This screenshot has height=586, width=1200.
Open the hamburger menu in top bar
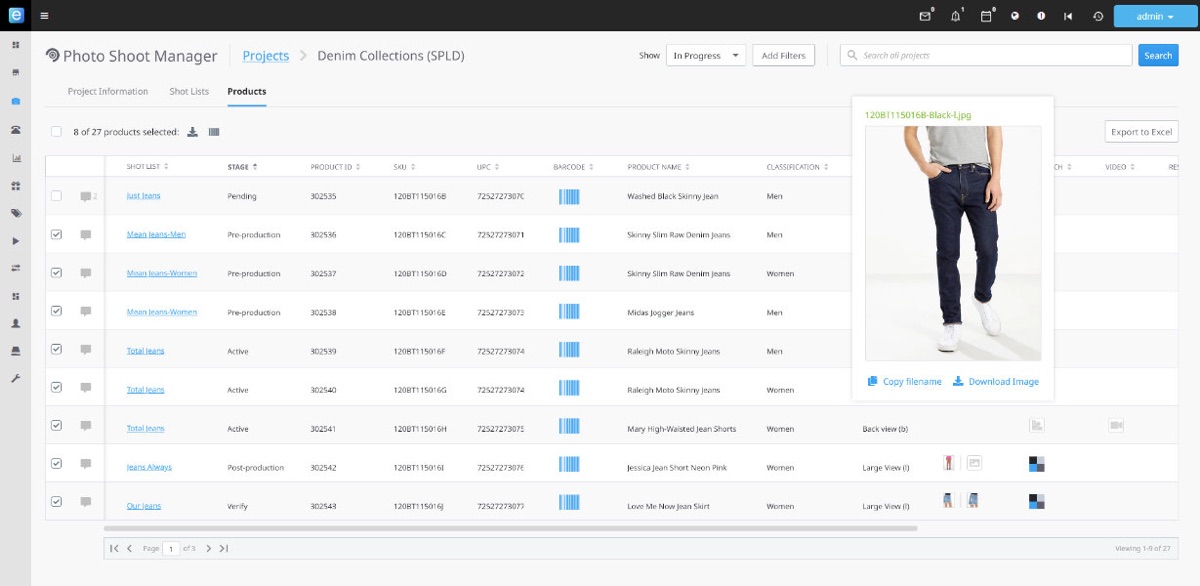[x=44, y=16]
